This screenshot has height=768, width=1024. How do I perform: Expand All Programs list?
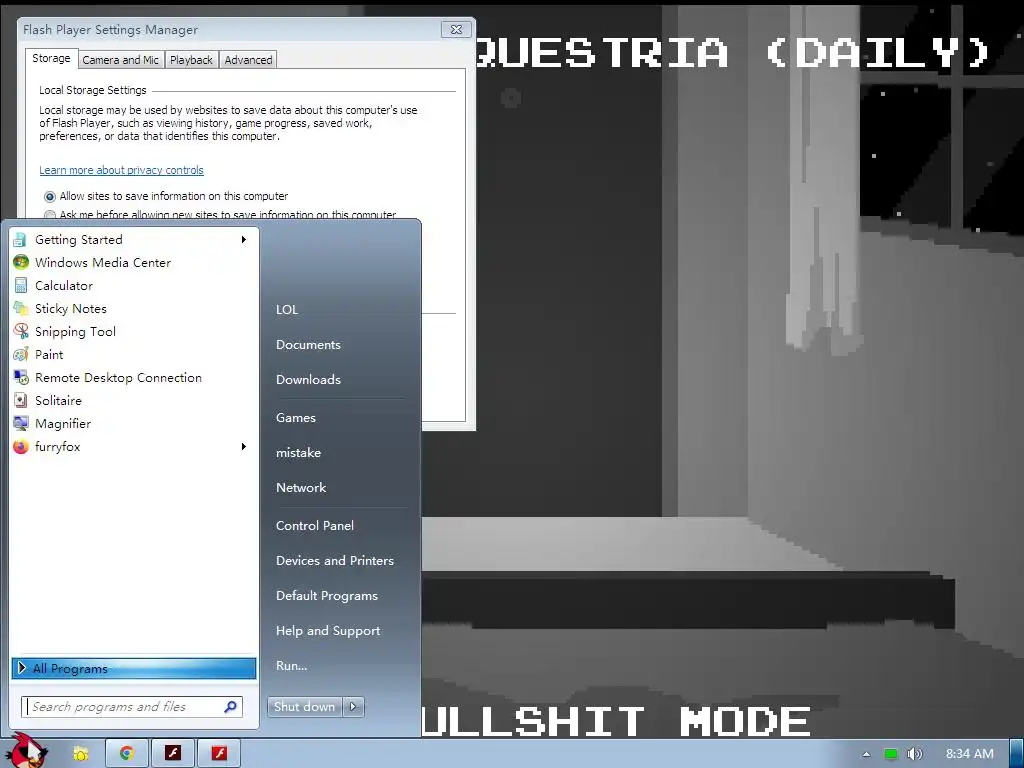(134, 668)
